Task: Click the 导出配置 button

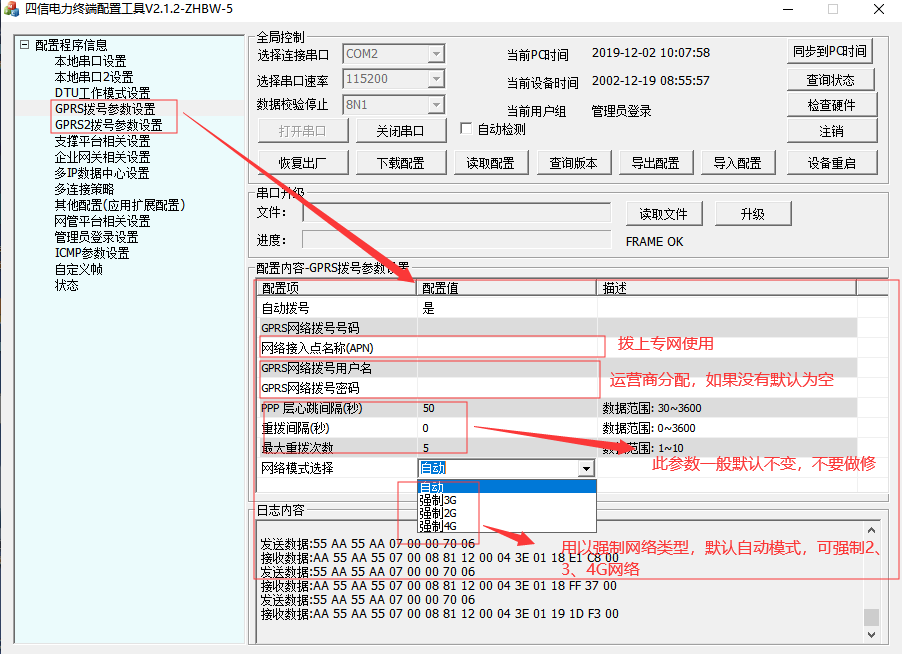Action: pos(656,163)
